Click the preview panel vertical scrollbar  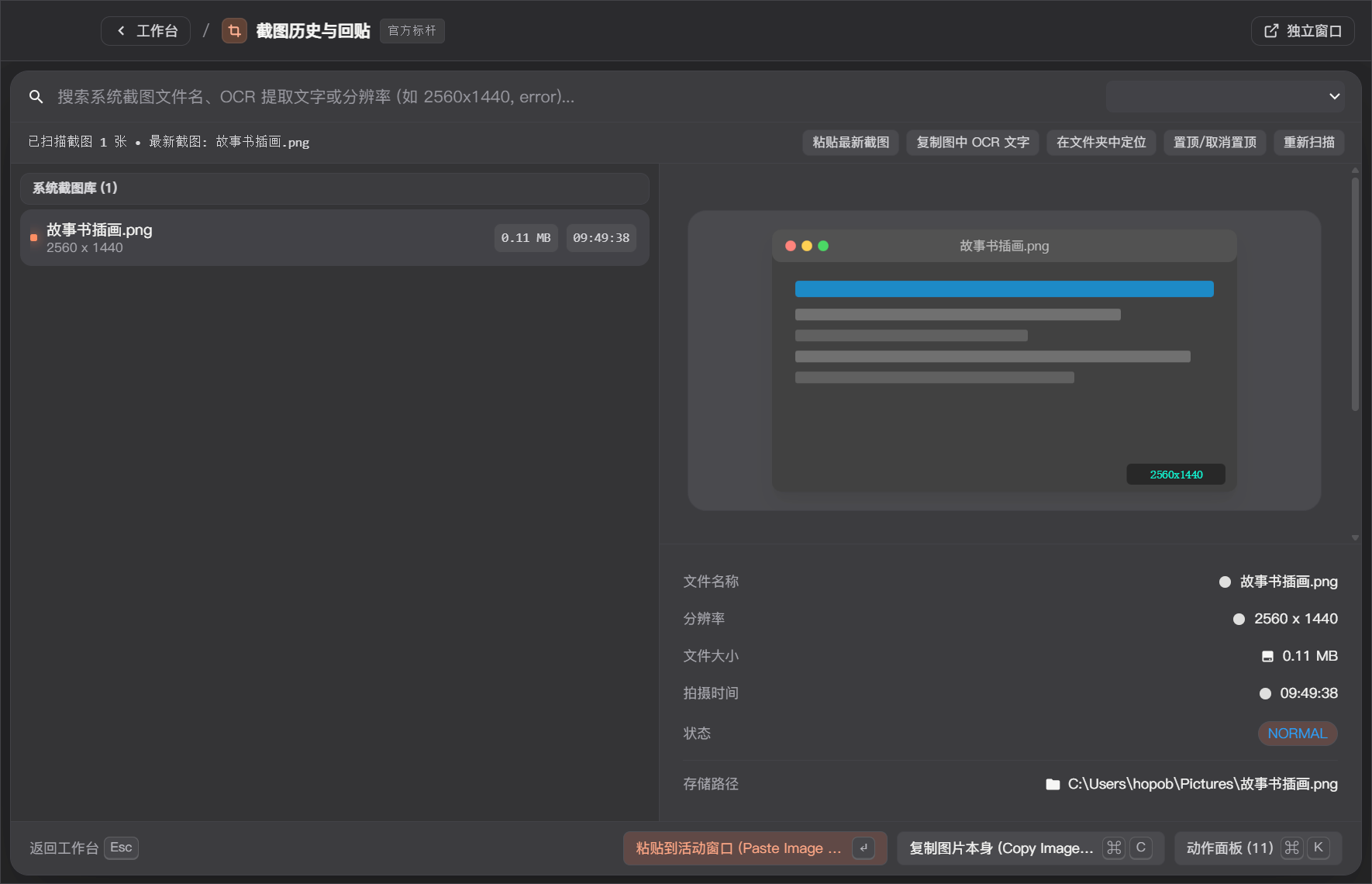point(1355,295)
